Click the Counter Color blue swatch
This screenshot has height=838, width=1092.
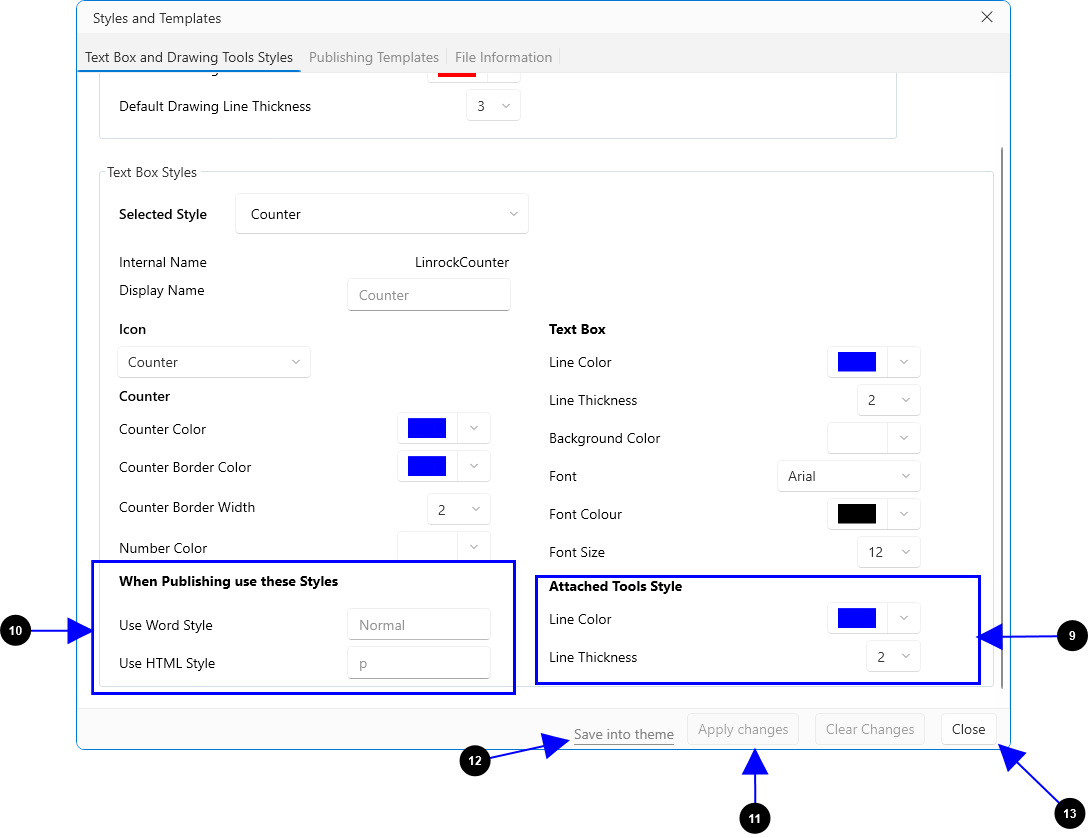pos(427,429)
